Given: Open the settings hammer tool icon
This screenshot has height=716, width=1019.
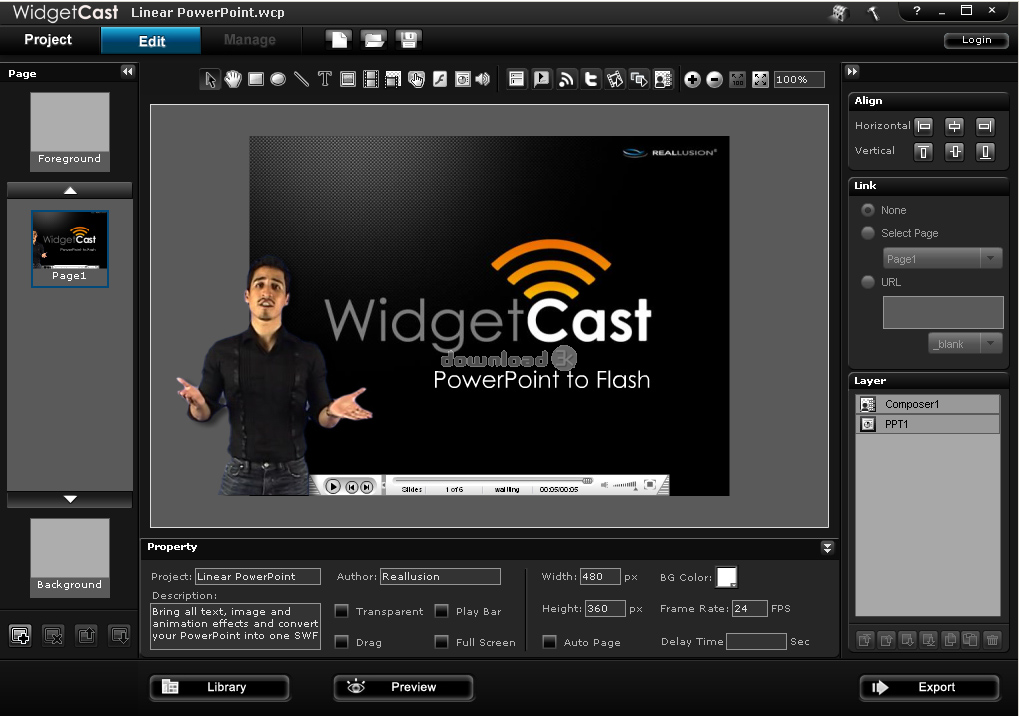Looking at the screenshot, I should 873,13.
